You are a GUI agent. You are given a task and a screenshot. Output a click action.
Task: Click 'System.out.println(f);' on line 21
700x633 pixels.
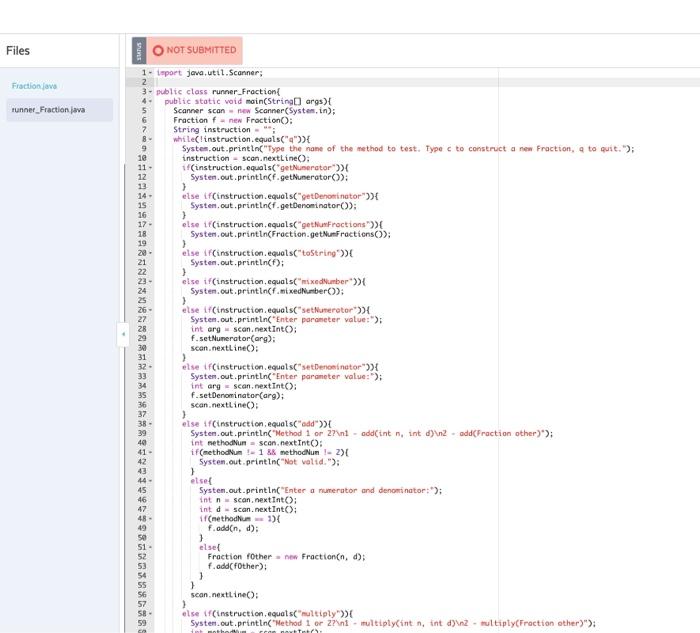237,262
